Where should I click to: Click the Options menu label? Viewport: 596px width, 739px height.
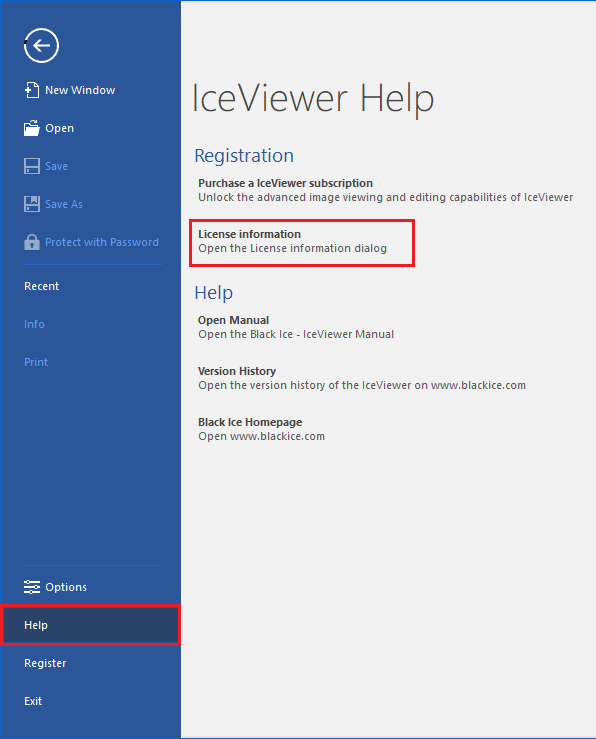click(x=66, y=587)
